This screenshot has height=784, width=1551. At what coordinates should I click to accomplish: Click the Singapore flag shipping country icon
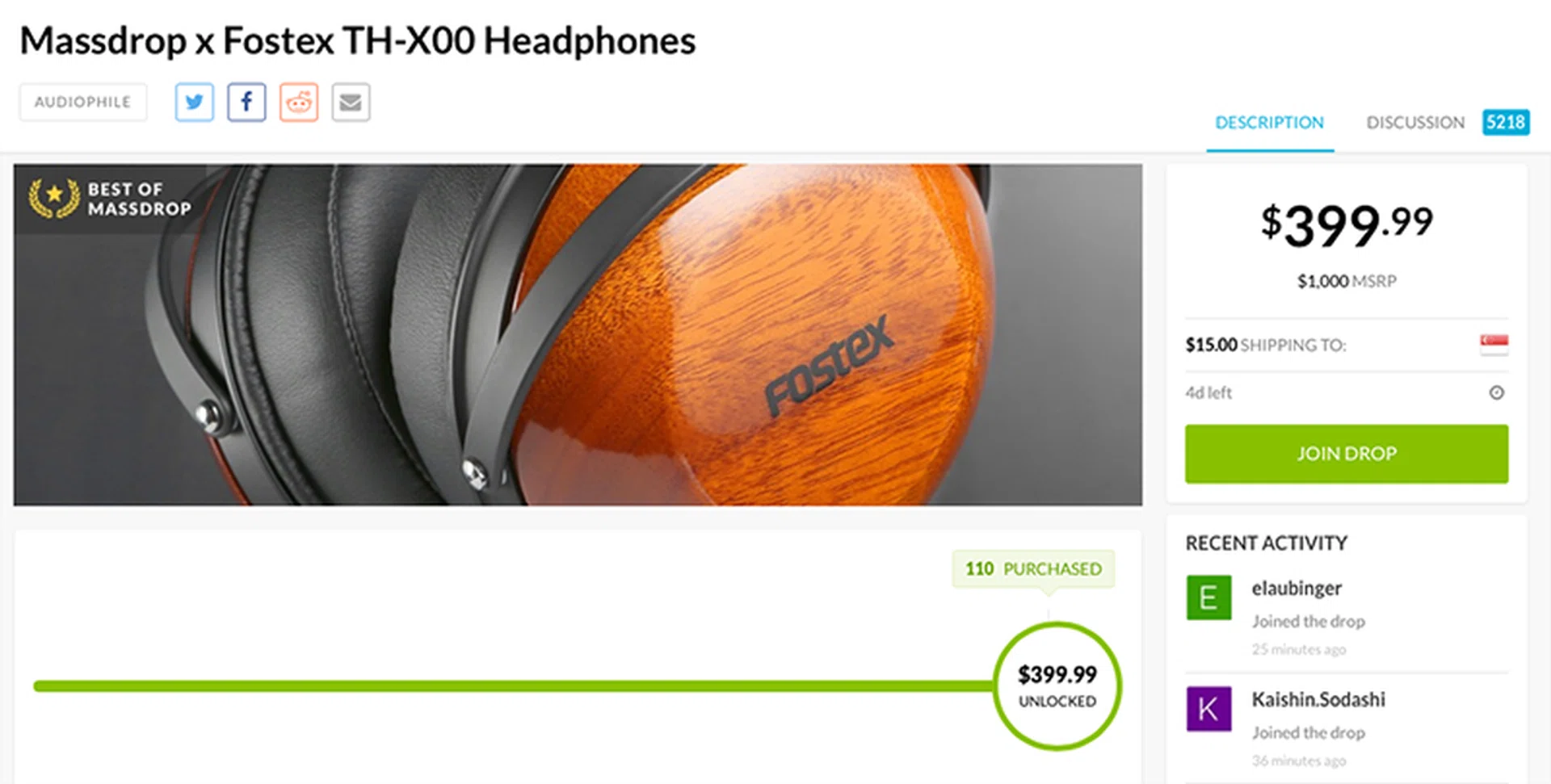1494,345
